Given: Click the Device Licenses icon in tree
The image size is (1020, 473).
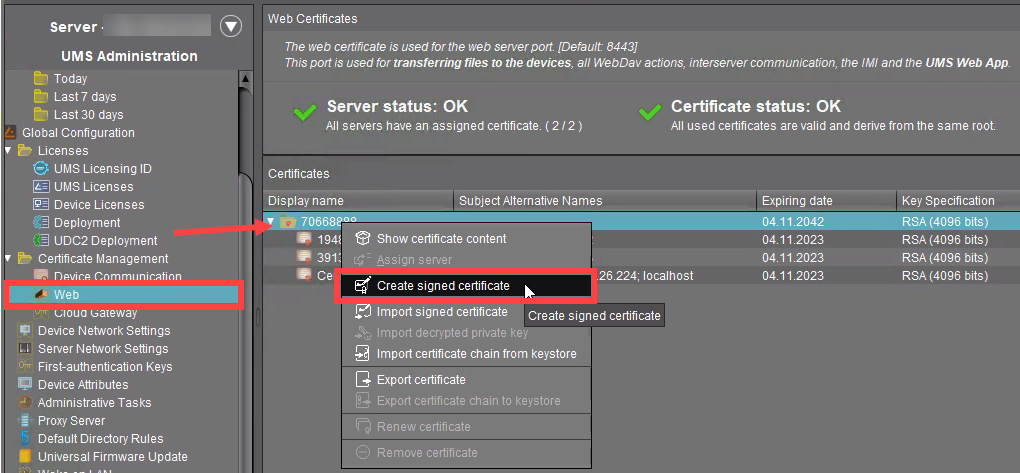Looking at the screenshot, I should (42, 205).
